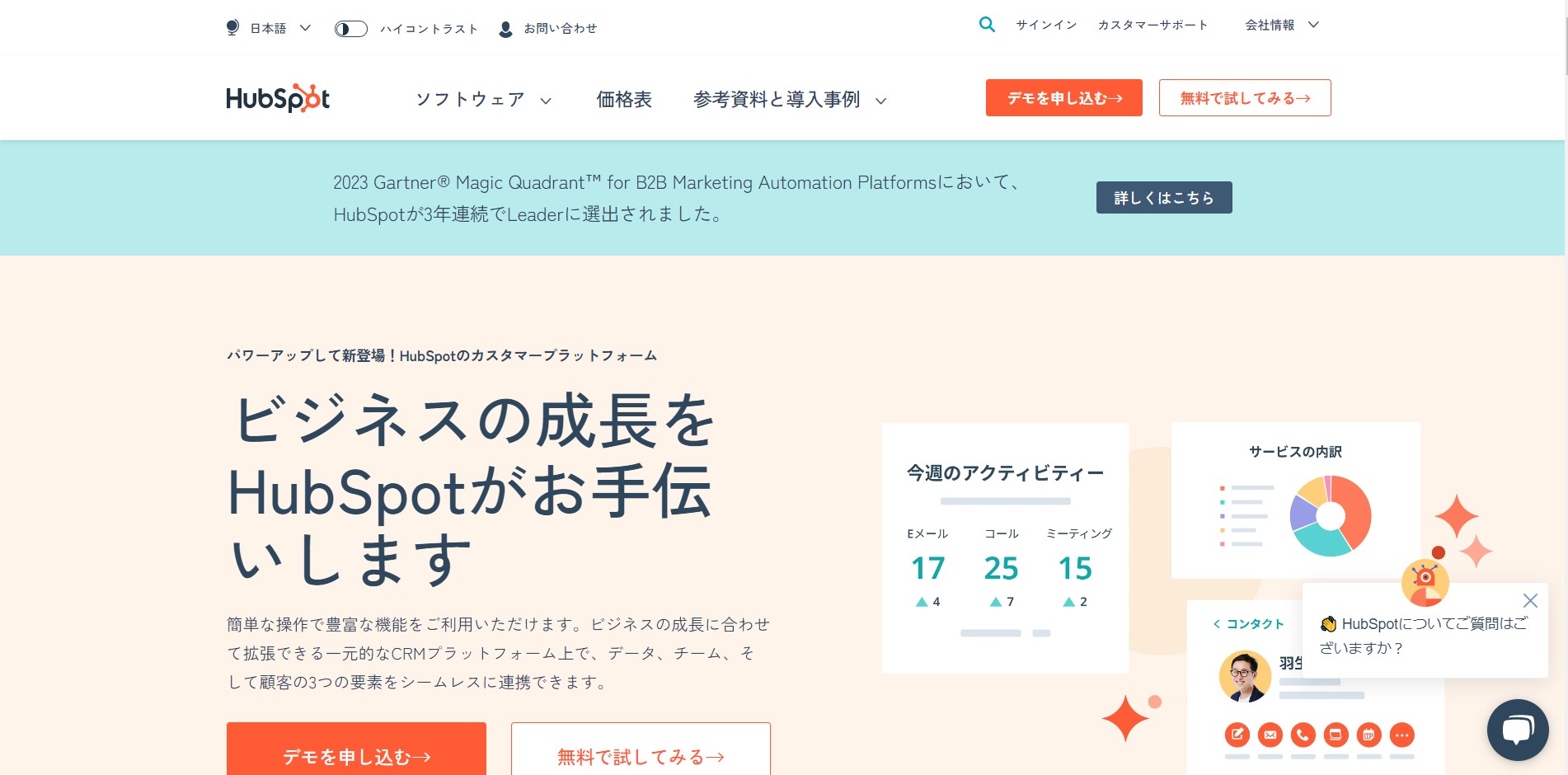Click the Gartner Magic Quadrant announcement text
Image resolution: width=1568 pixels, height=775 pixels.
coord(678,198)
